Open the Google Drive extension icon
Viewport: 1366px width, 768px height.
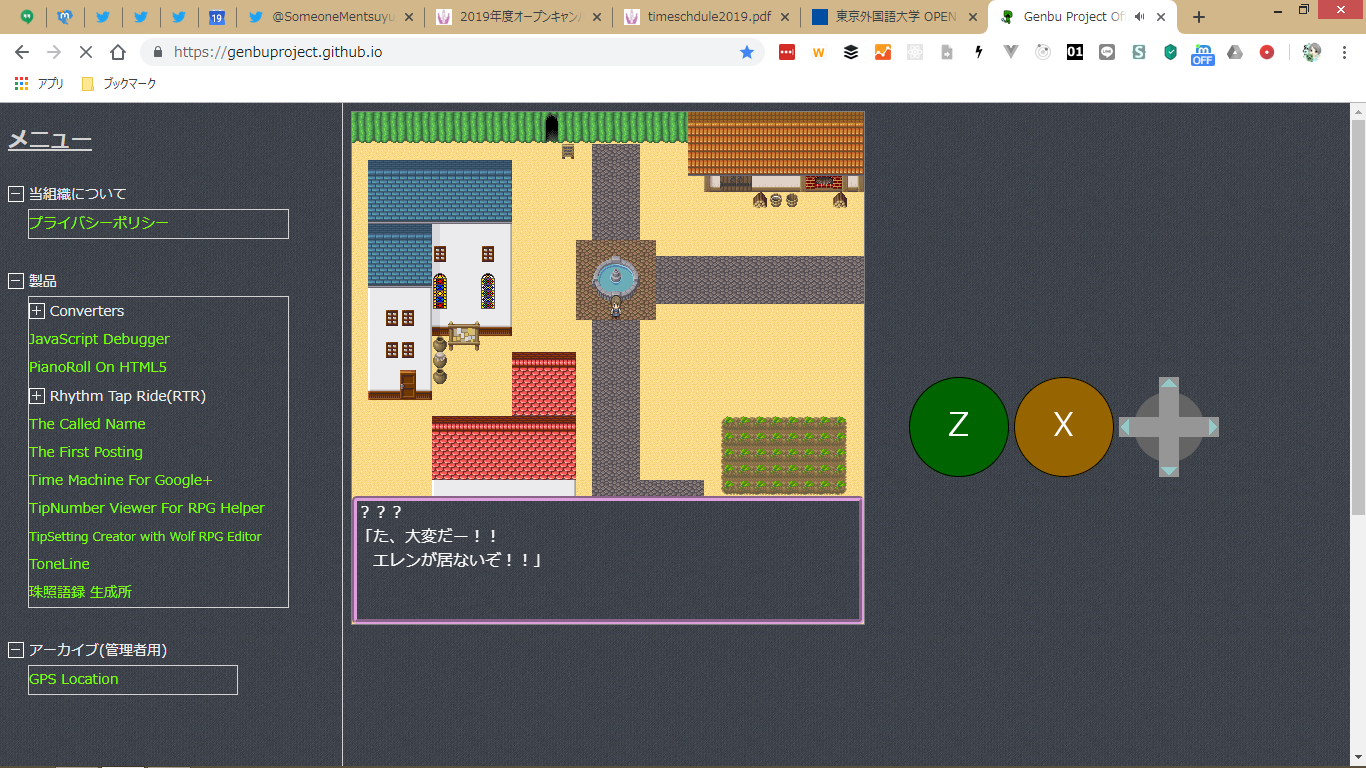tap(1235, 52)
